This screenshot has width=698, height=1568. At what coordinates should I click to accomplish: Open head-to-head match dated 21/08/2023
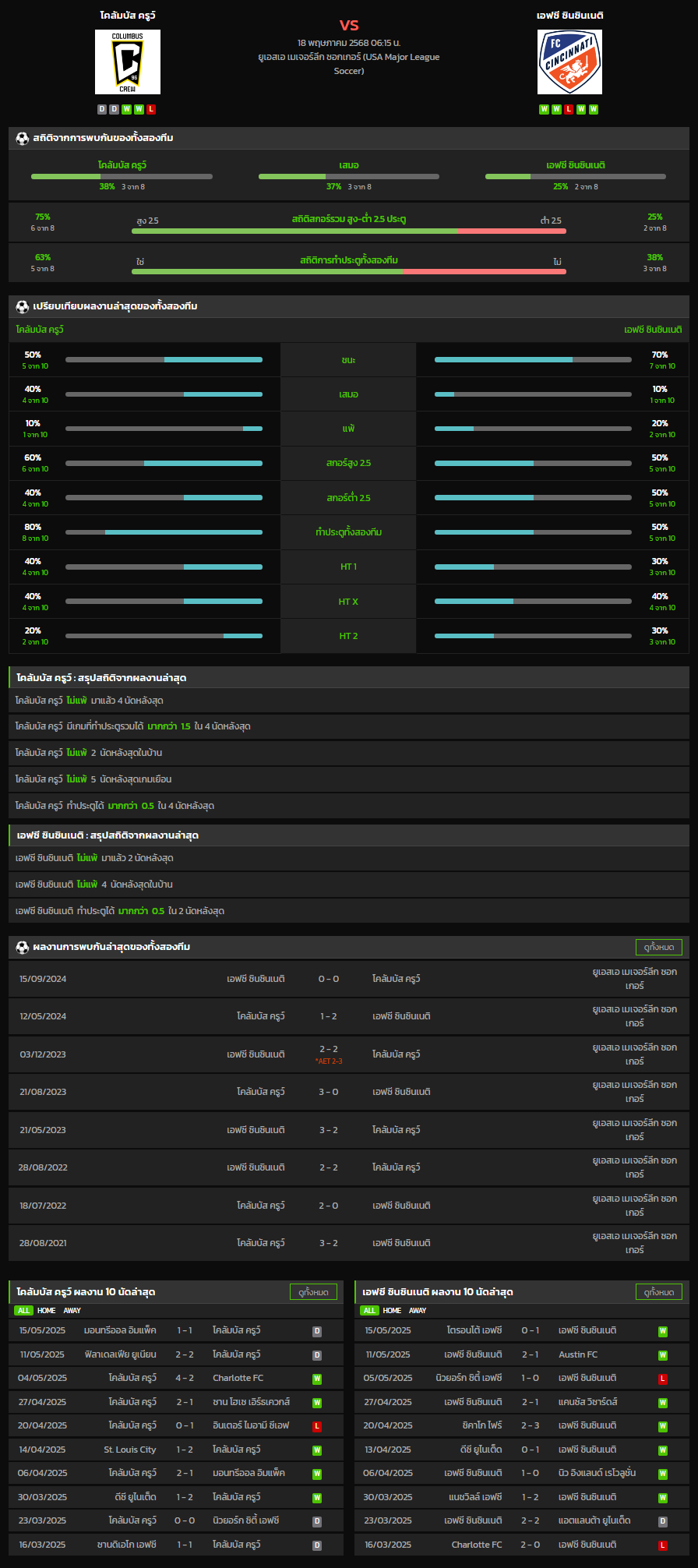tap(349, 1092)
